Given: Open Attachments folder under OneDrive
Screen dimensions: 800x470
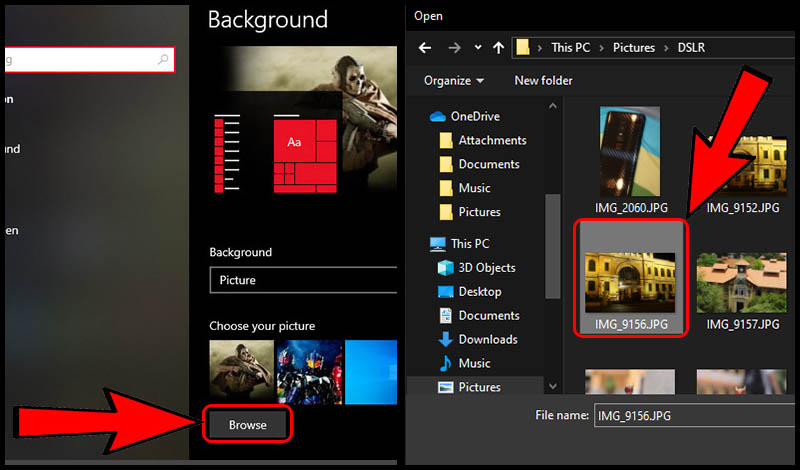Looking at the screenshot, I should point(492,140).
